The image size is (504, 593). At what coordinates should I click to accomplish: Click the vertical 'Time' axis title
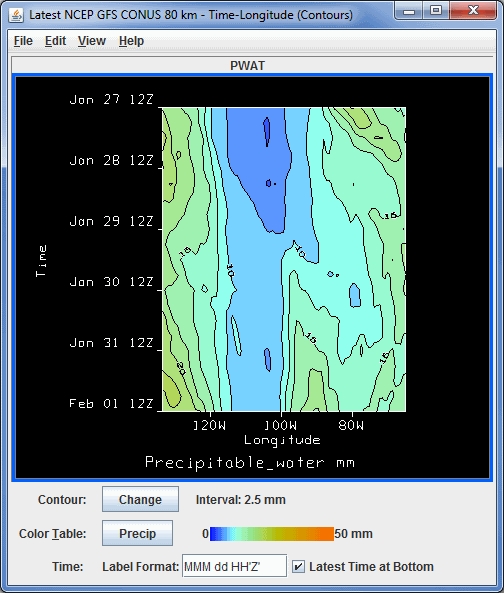coord(41,261)
